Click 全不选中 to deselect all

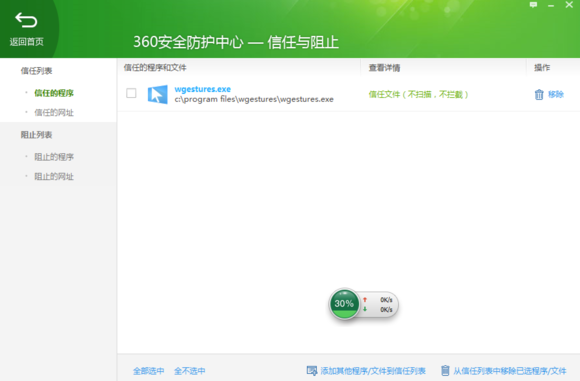pyautogui.click(x=190, y=371)
